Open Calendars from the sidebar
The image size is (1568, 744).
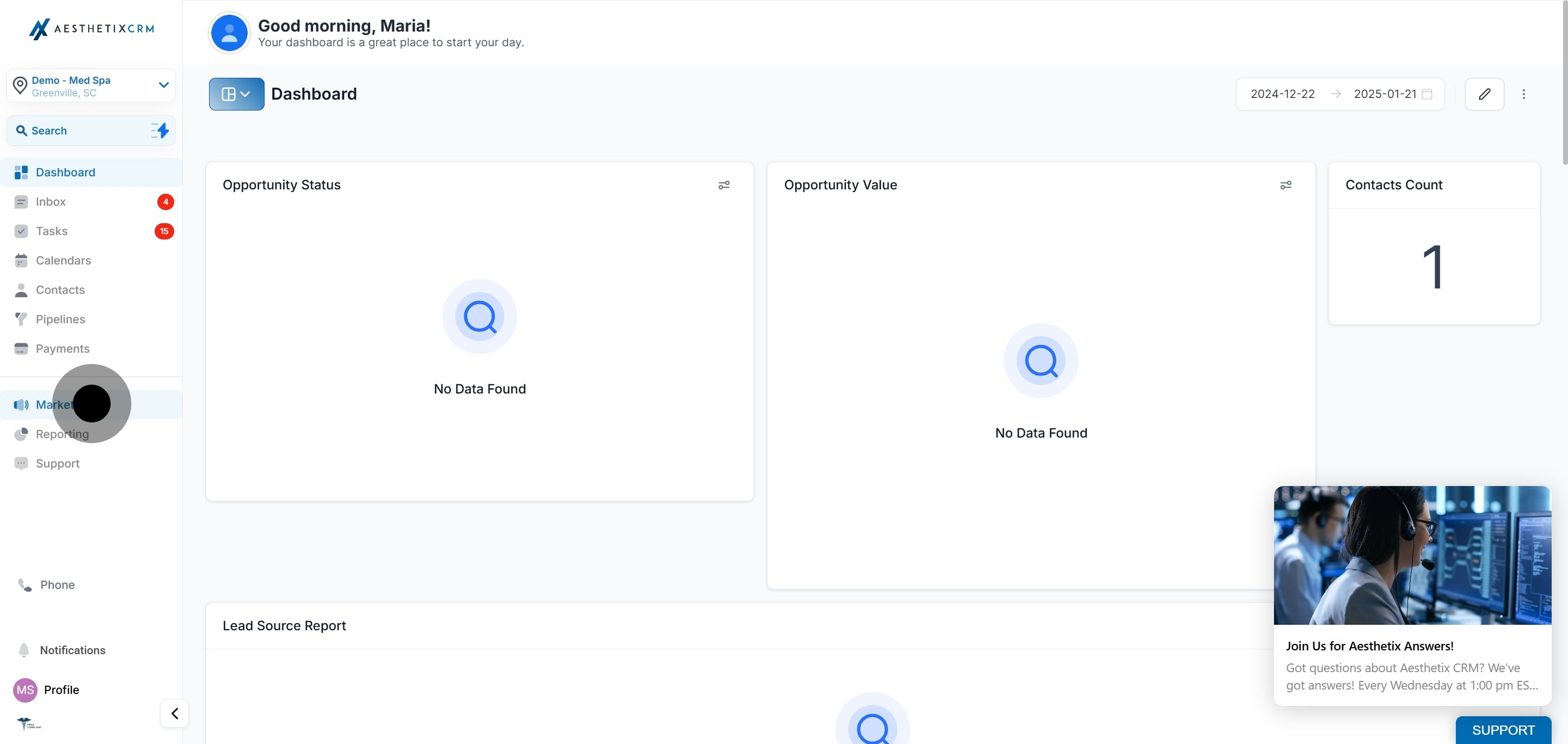pyautogui.click(x=63, y=260)
